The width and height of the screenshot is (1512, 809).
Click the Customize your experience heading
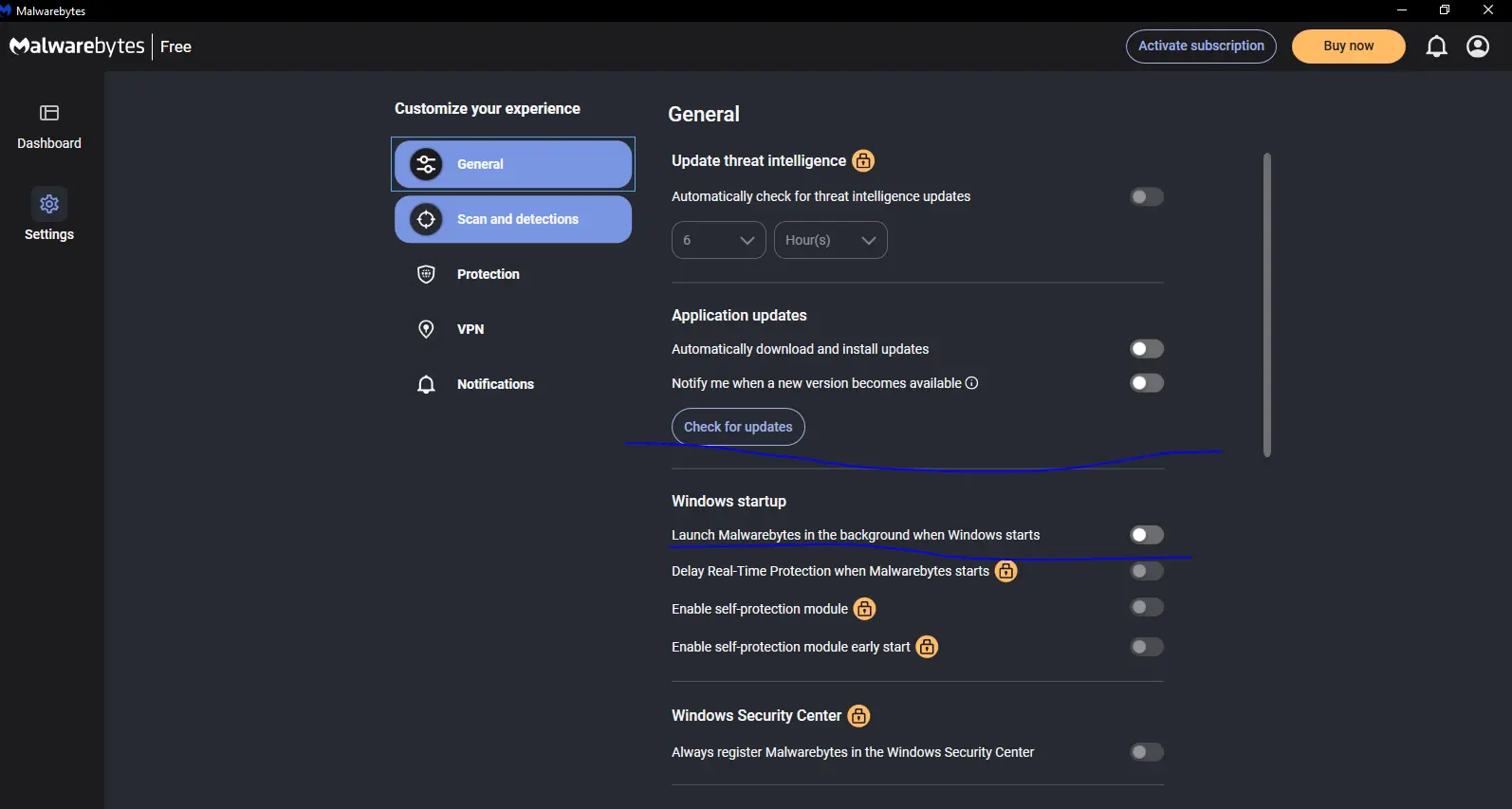488,108
